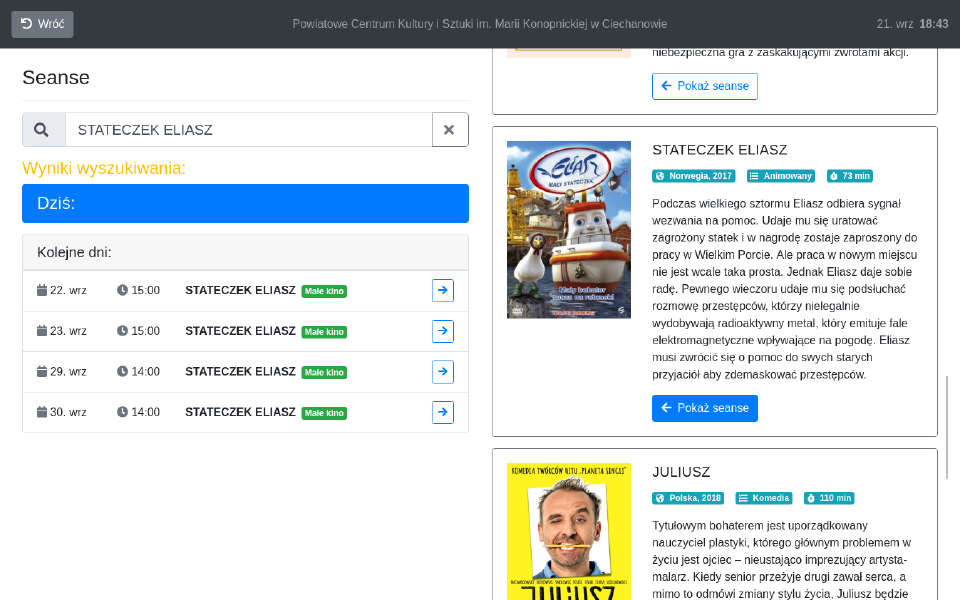This screenshot has width=960, height=600.
Task: Click the Małe kino badge for 23. wrz
Action: click(x=324, y=332)
